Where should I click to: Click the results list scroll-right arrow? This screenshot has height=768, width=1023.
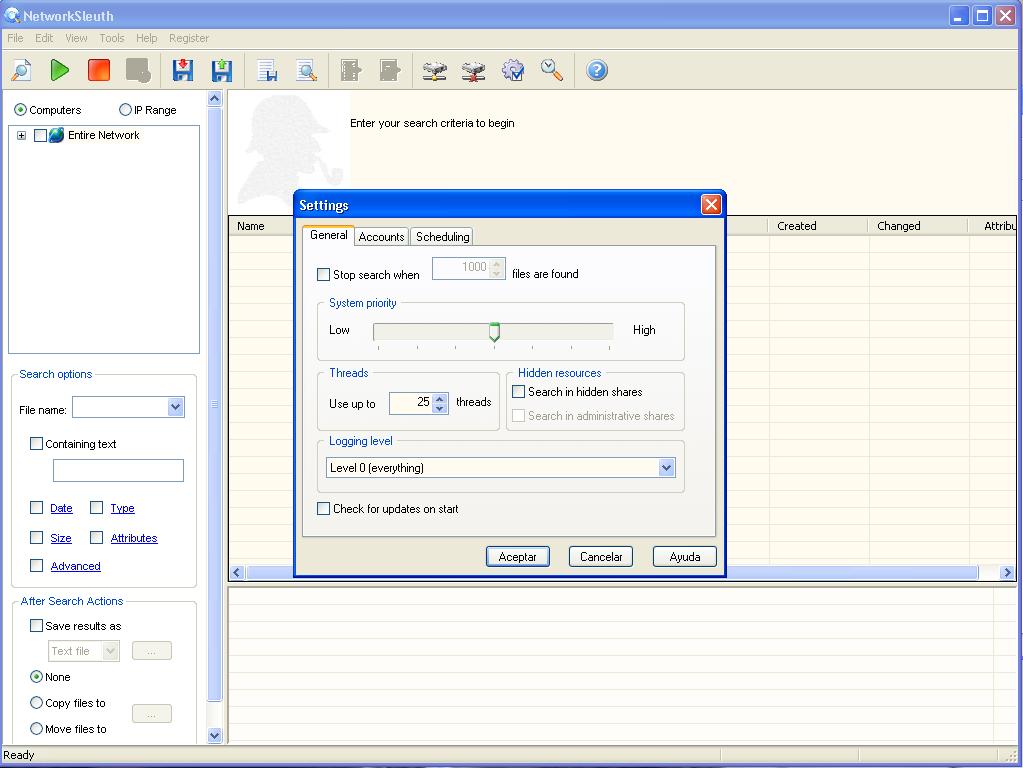pos(1007,572)
